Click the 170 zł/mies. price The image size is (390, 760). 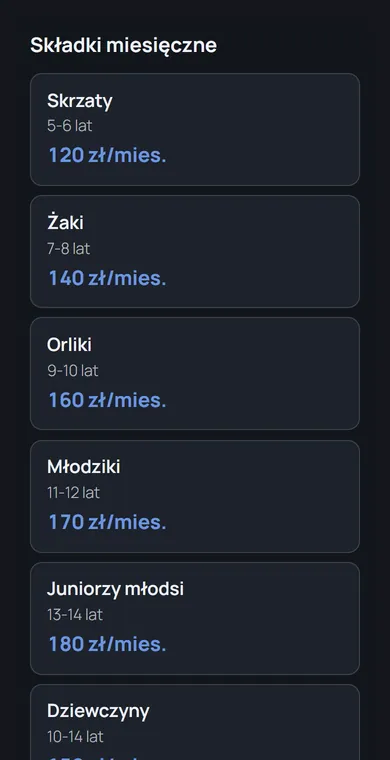coord(107,522)
